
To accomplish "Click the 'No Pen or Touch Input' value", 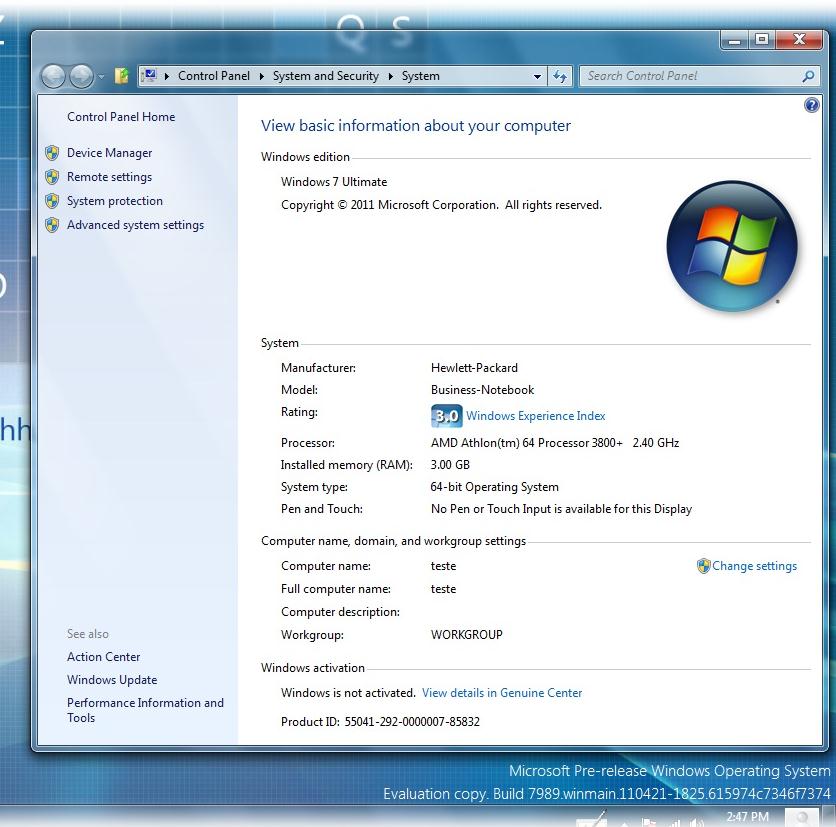I will tap(561, 509).
